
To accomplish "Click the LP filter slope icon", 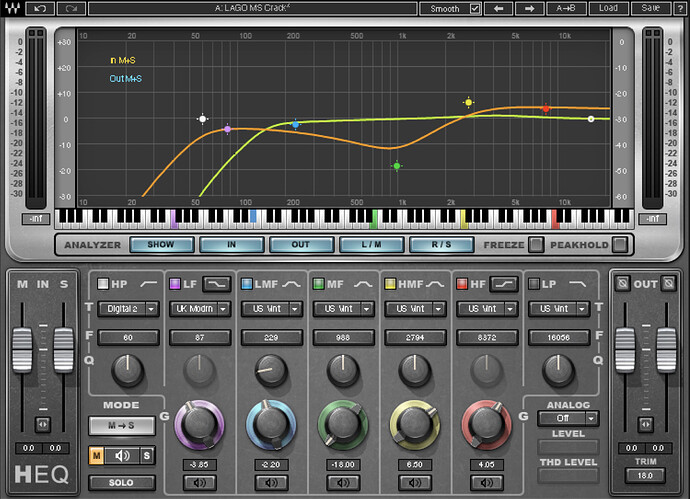I will click(577, 284).
